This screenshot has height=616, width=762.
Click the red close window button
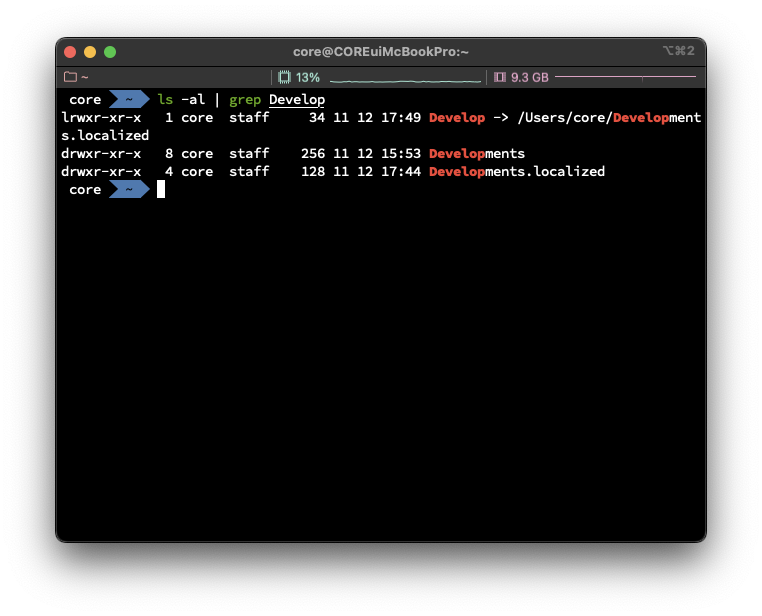(70, 52)
